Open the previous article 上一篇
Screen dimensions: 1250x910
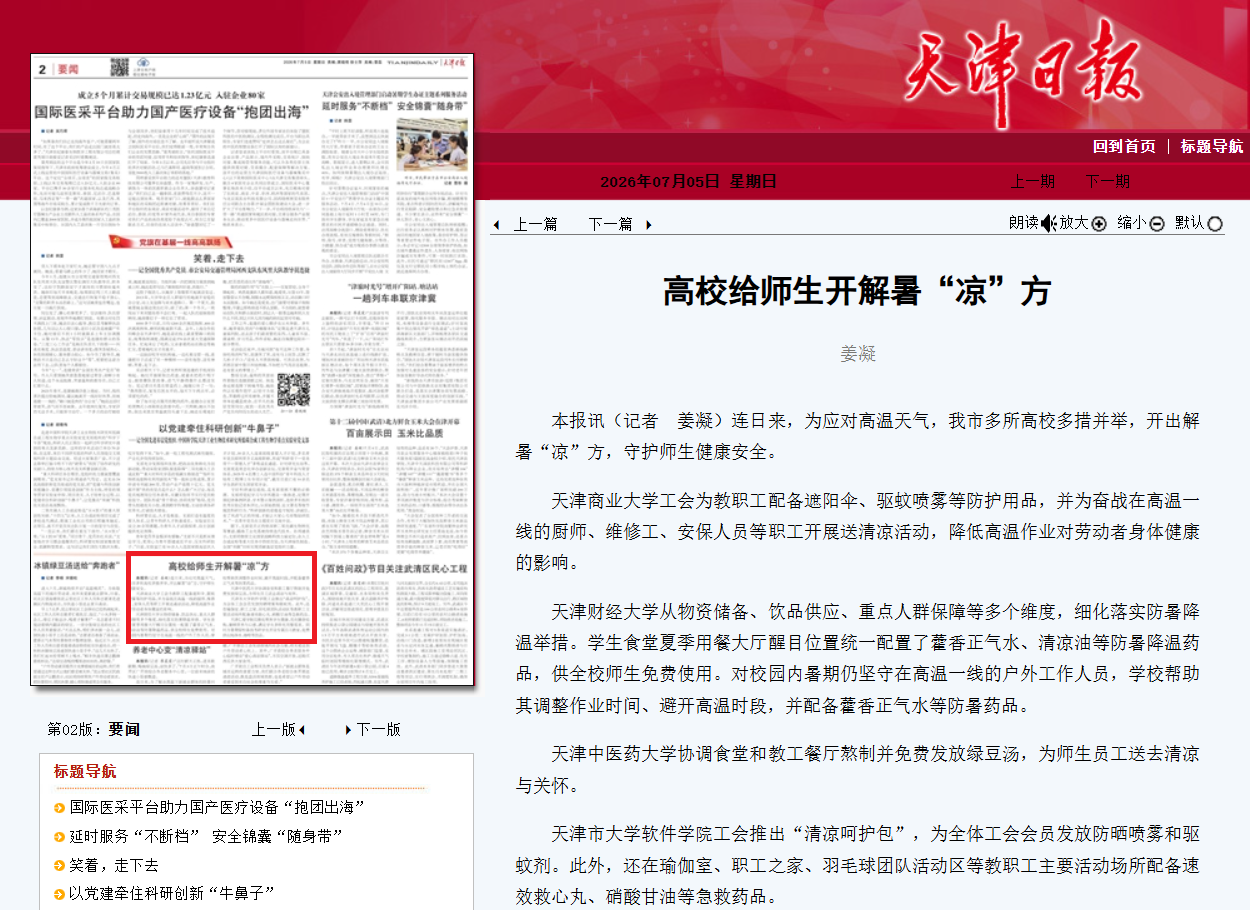coord(535,224)
